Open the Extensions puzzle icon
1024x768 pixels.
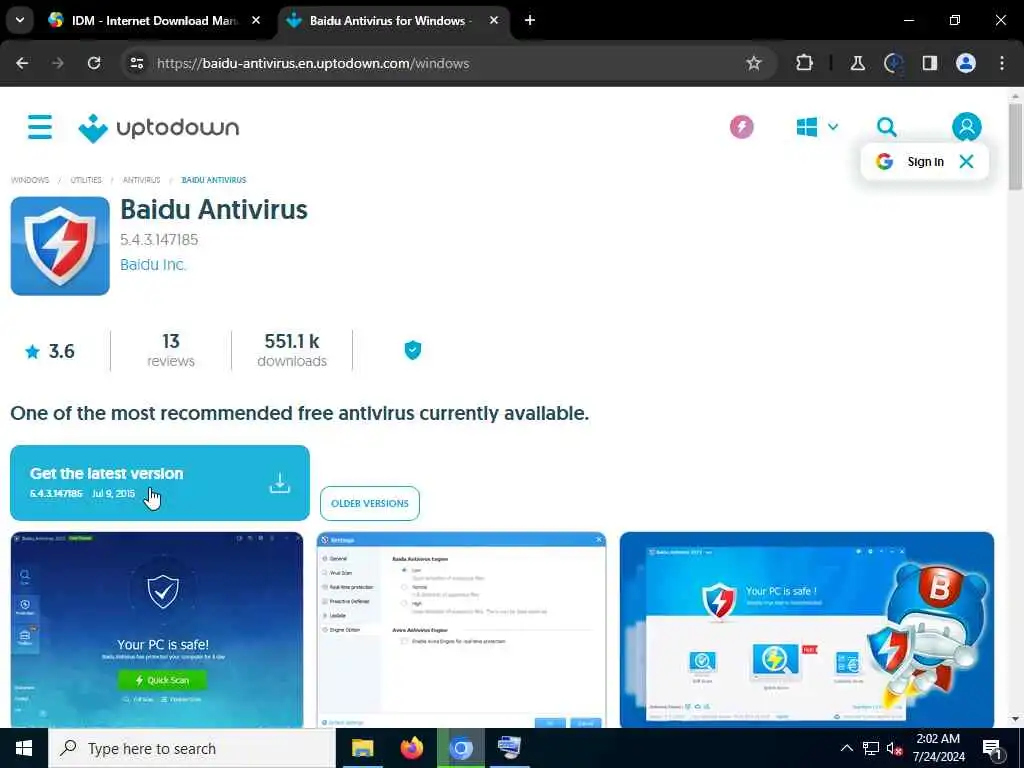point(805,63)
